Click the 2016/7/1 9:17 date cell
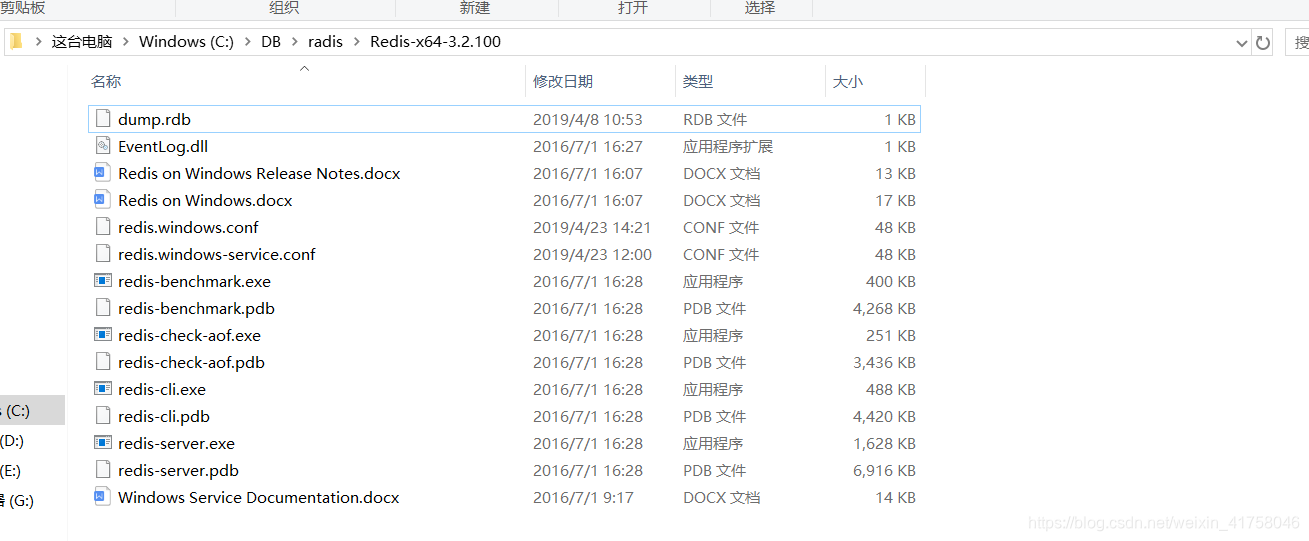This screenshot has width=1309, height=541. click(583, 497)
